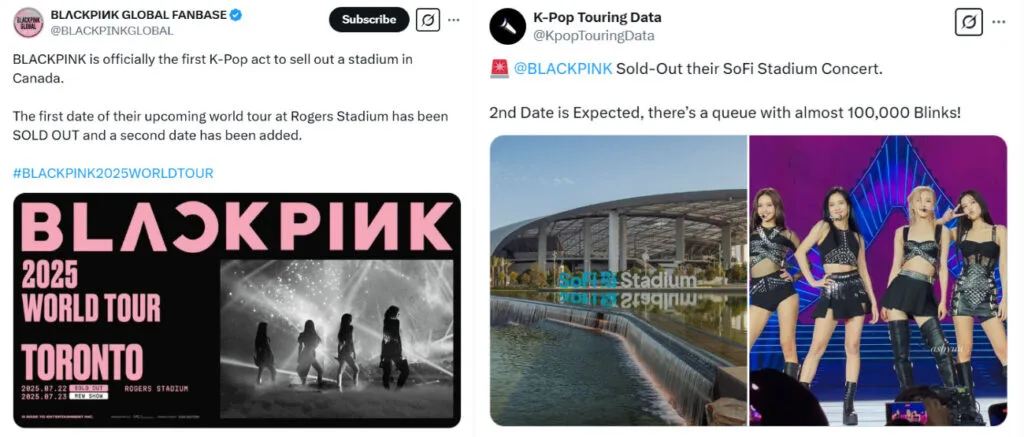Open Grok icon on the K-Pop Touring Data post
1024x437 pixels.
click(968, 22)
